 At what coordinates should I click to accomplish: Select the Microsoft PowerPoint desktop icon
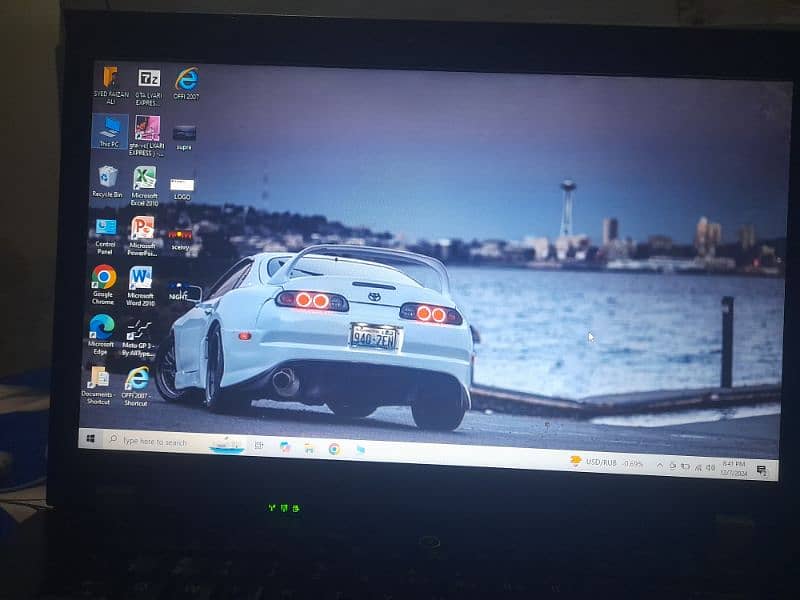pyautogui.click(x=143, y=229)
